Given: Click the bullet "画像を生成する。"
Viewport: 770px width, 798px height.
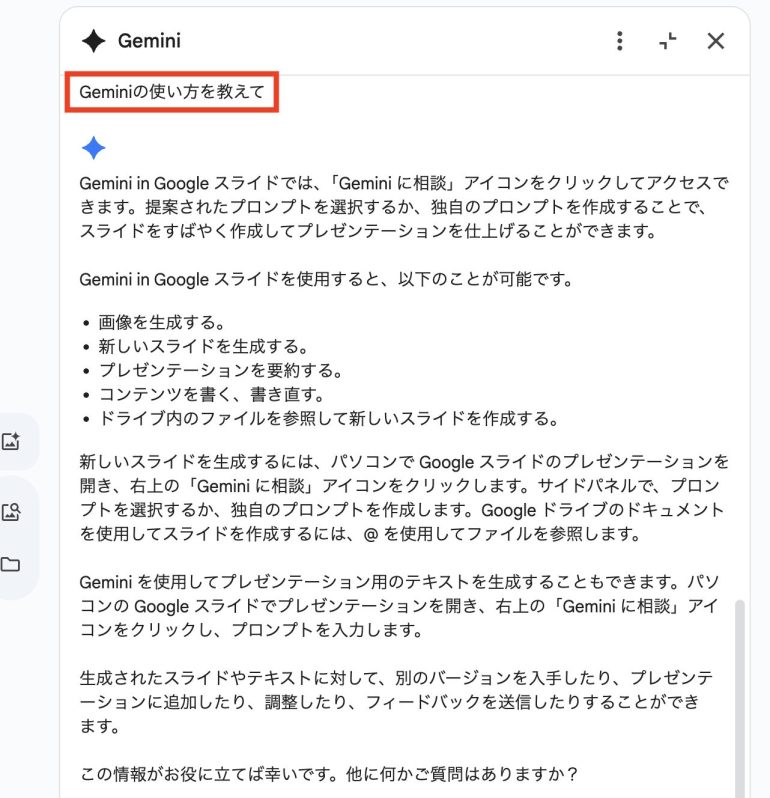Looking at the screenshot, I should (161, 322).
